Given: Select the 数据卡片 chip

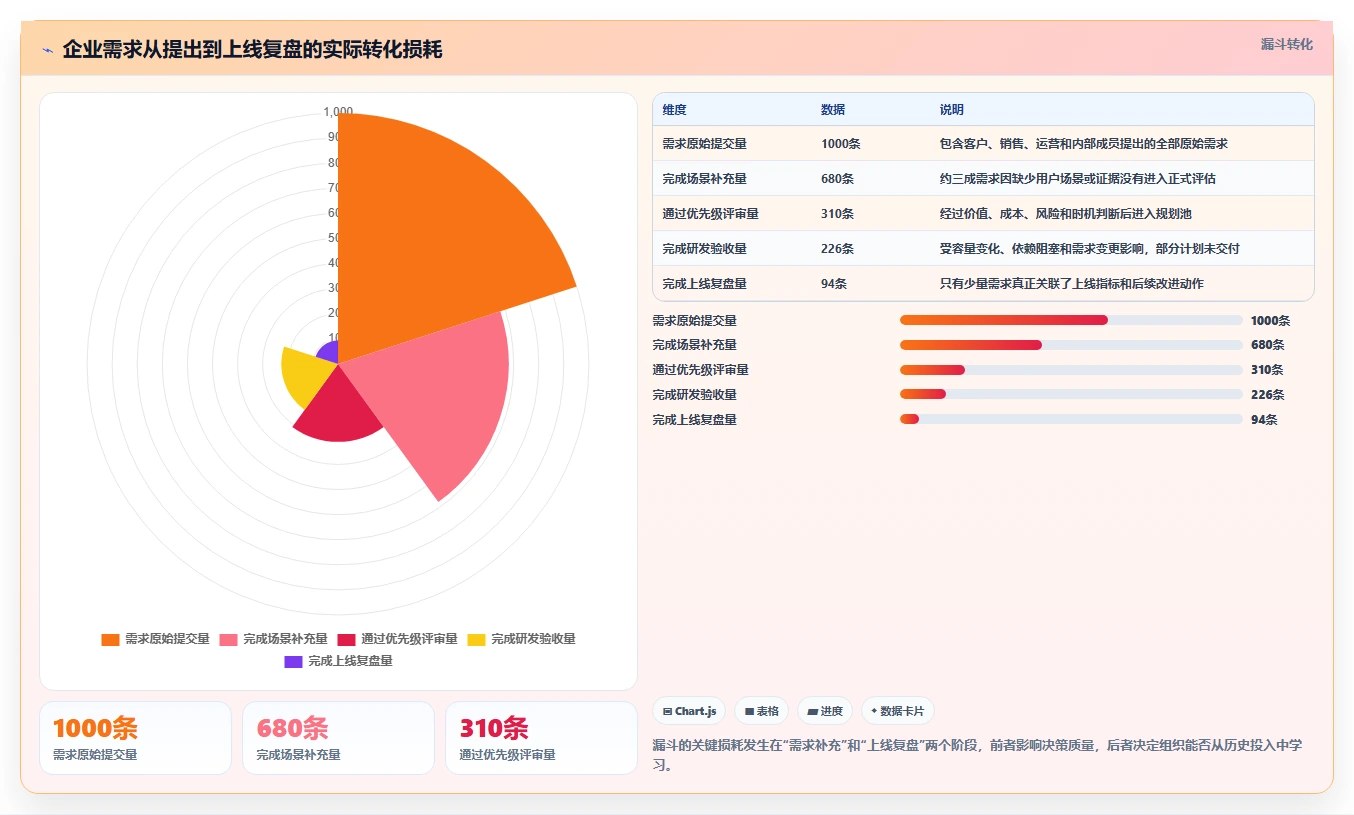Looking at the screenshot, I should [897, 711].
